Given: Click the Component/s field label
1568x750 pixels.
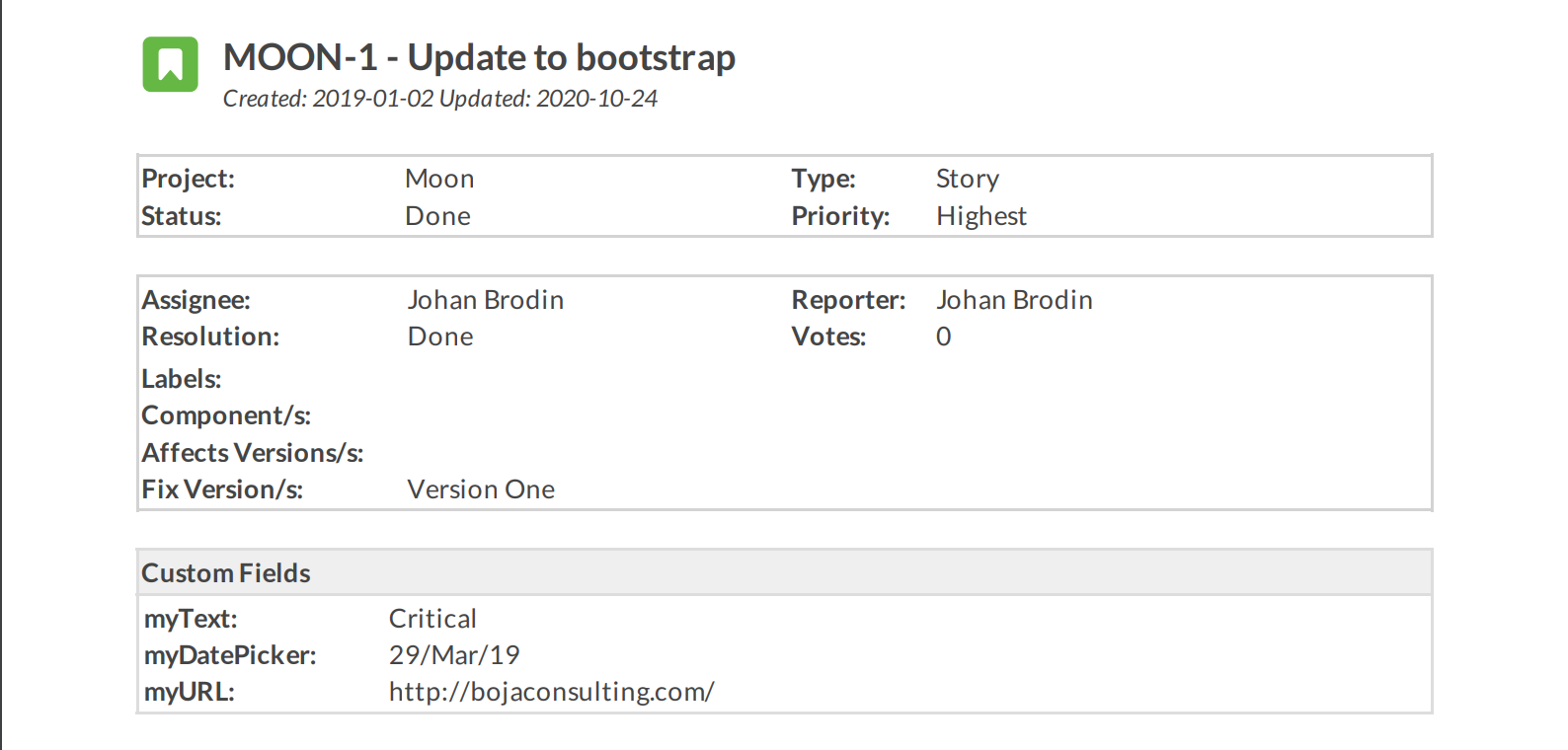Looking at the screenshot, I should pos(226,415).
